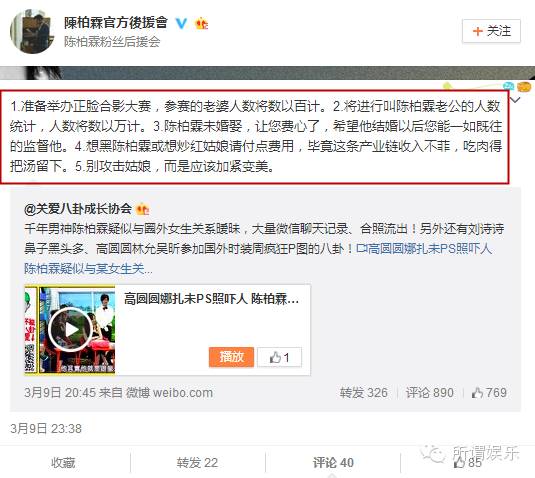The width and height of the screenshot is (535, 478).
Task: Select the 转发 22 tab
Action: pyautogui.click(x=197, y=463)
